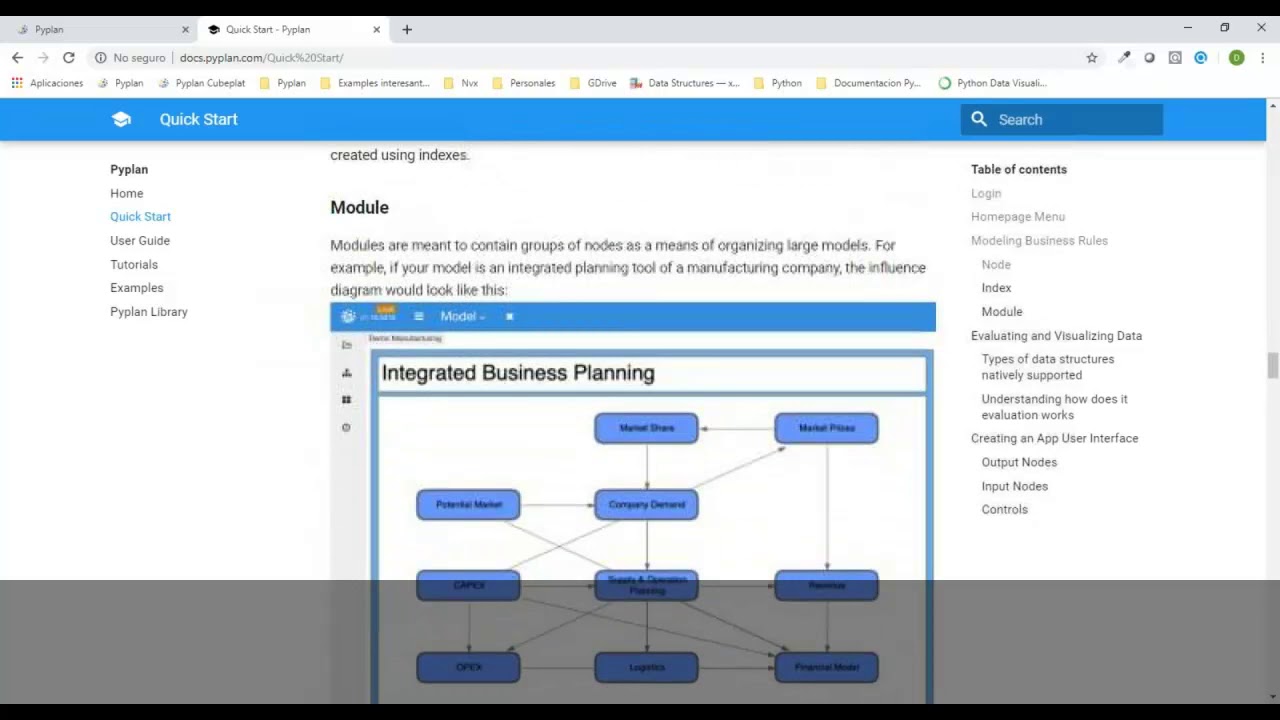
Task: Jump to Input Nodes section
Action: click(1014, 486)
